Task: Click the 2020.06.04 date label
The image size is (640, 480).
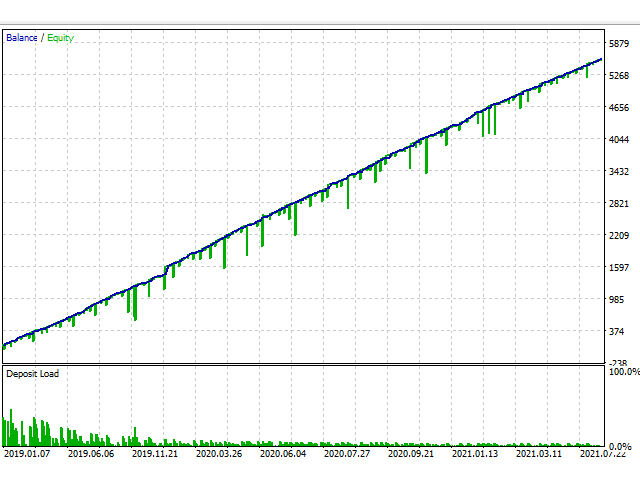Action: pyautogui.click(x=283, y=453)
